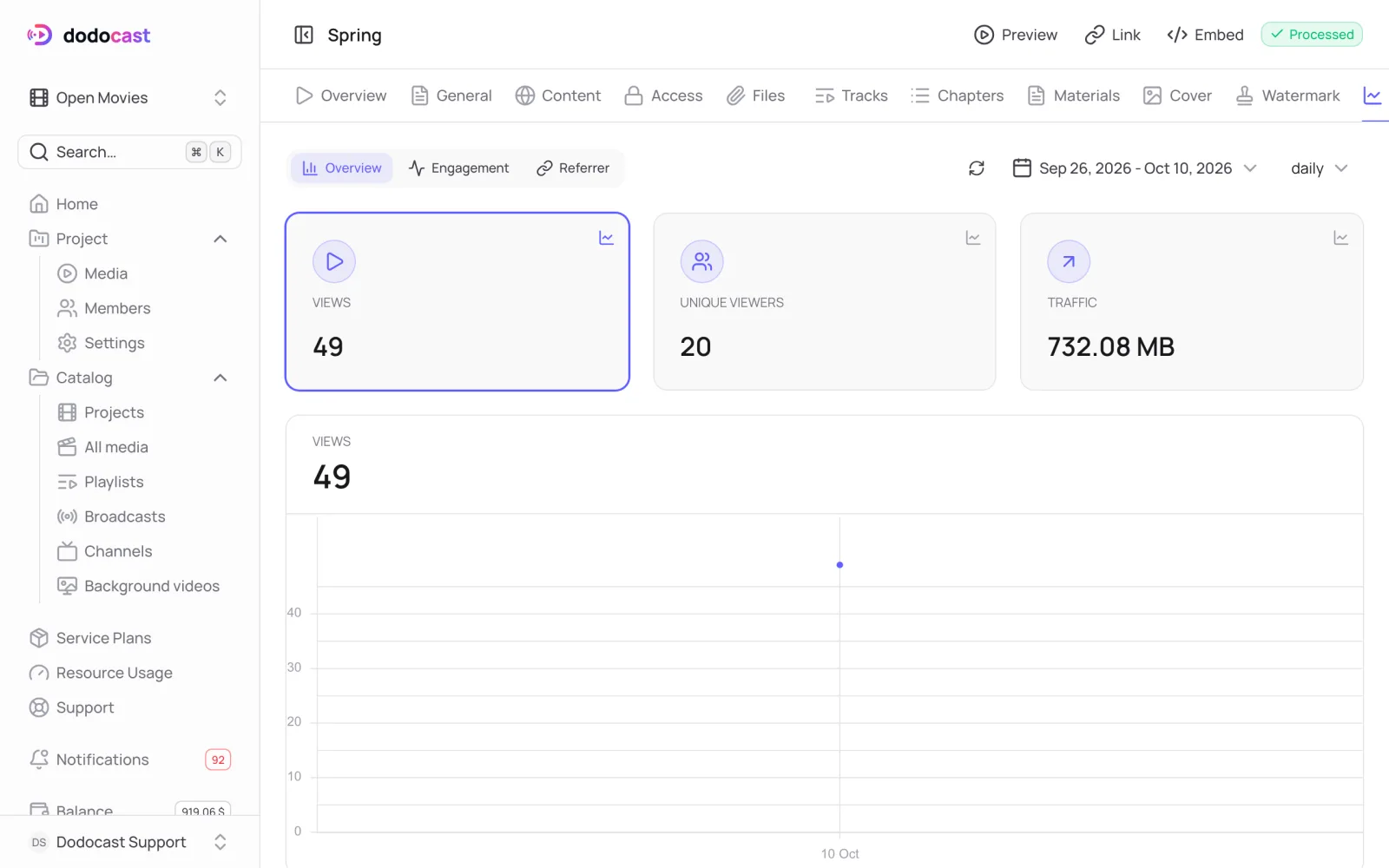Toggle the sidebar collapse icon beside Spring

(304, 35)
